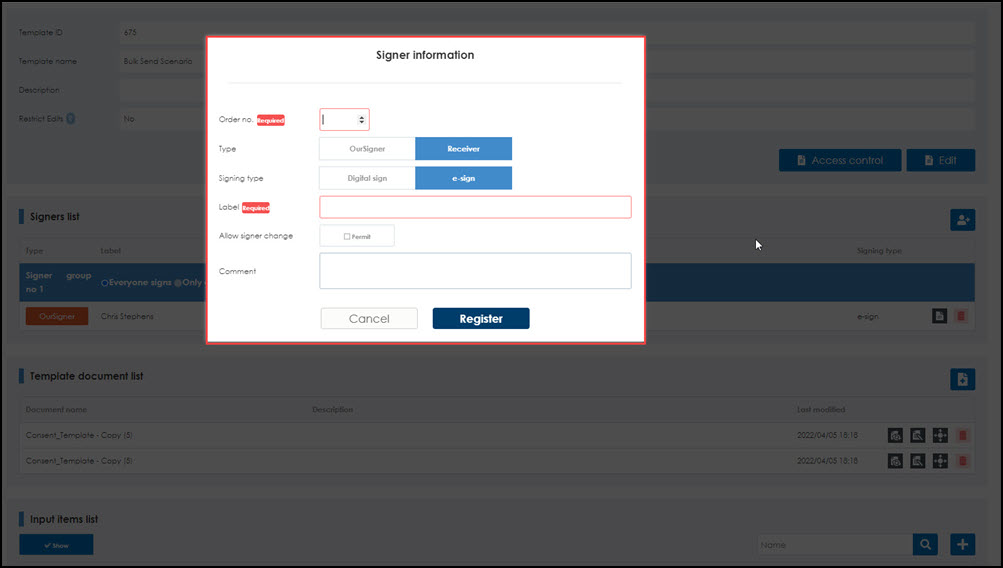Choose Receiver as the Type
Viewport: 1003px width, 568px height.
point(463,148)
